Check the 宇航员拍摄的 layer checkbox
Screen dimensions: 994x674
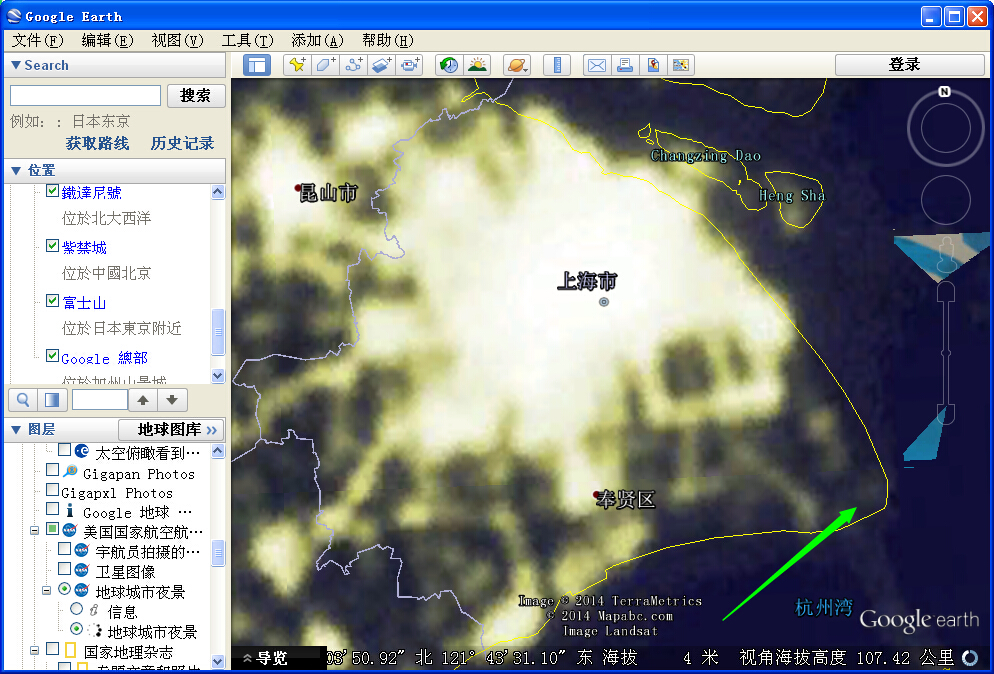(x=64, y=548)
